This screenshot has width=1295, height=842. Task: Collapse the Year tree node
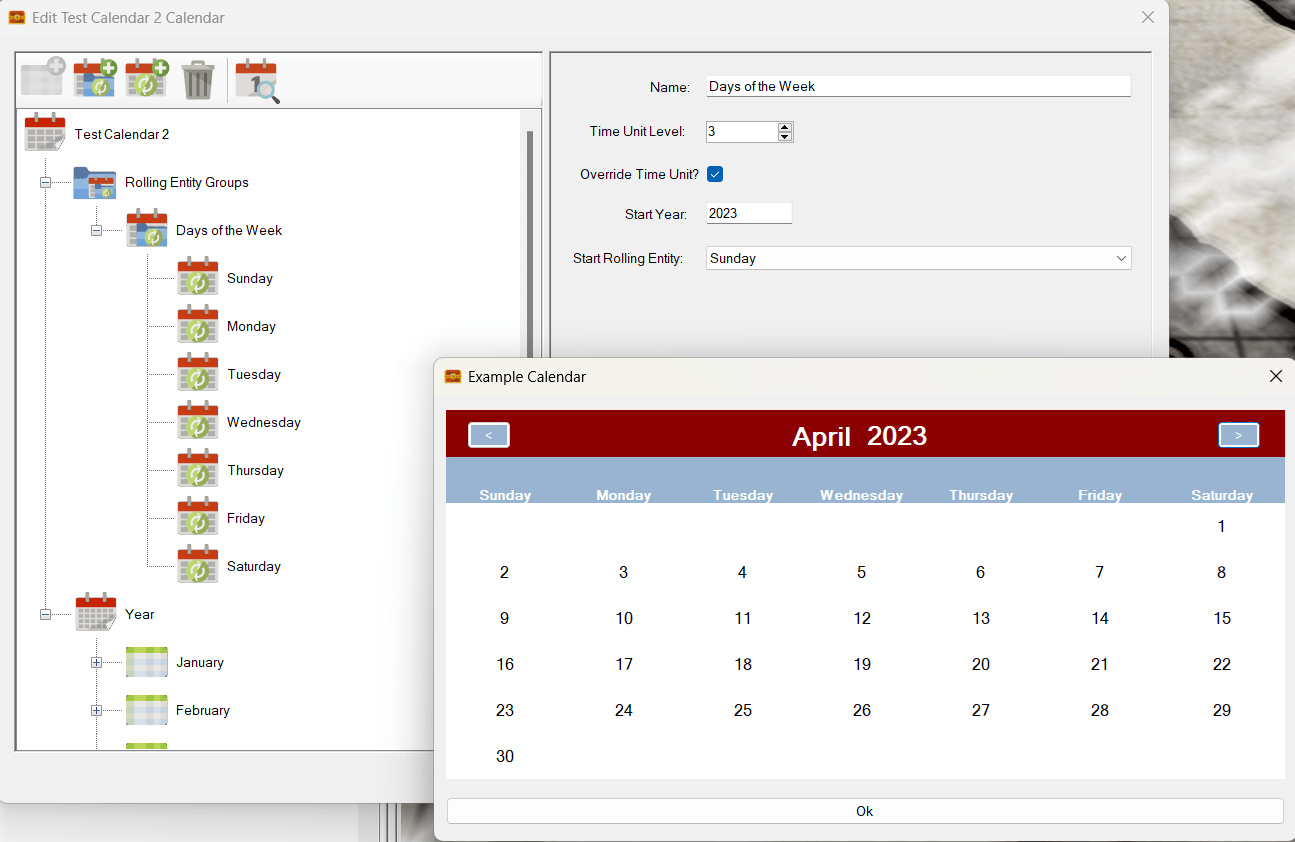click(x=46, y=614)
